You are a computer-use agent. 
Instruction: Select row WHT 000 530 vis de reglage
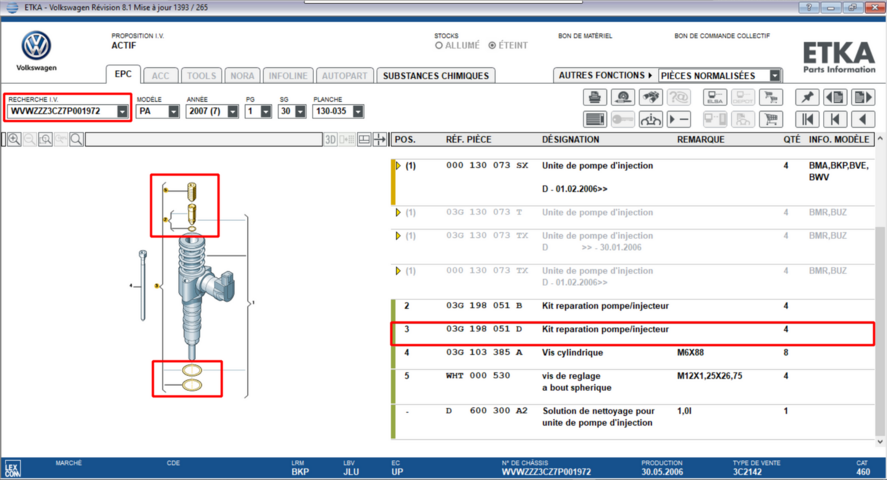[632, 387]
